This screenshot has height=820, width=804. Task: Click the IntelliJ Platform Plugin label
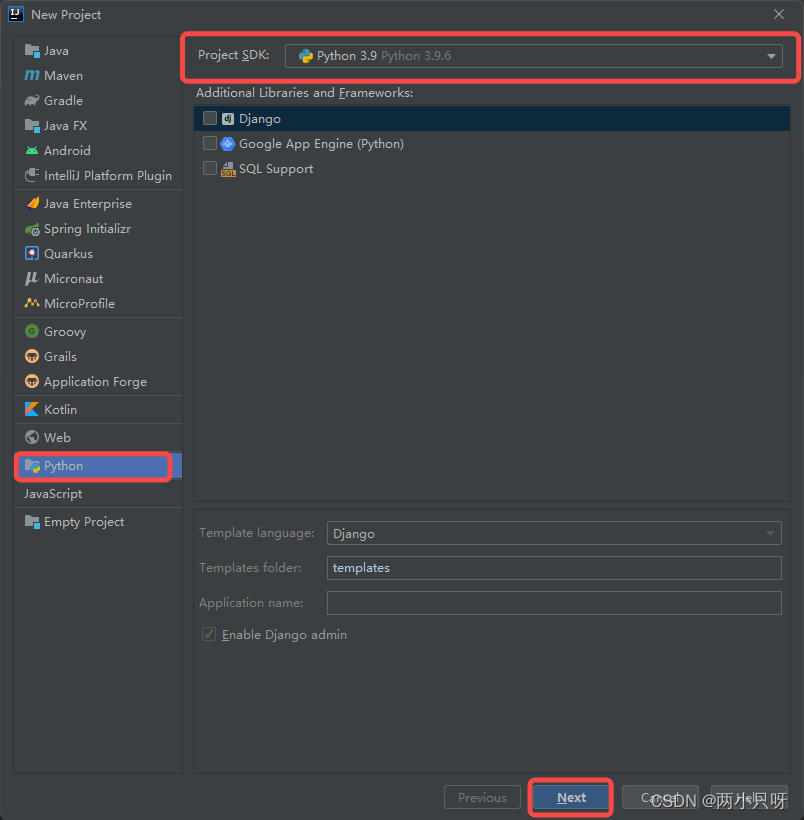tap(108, 176)
